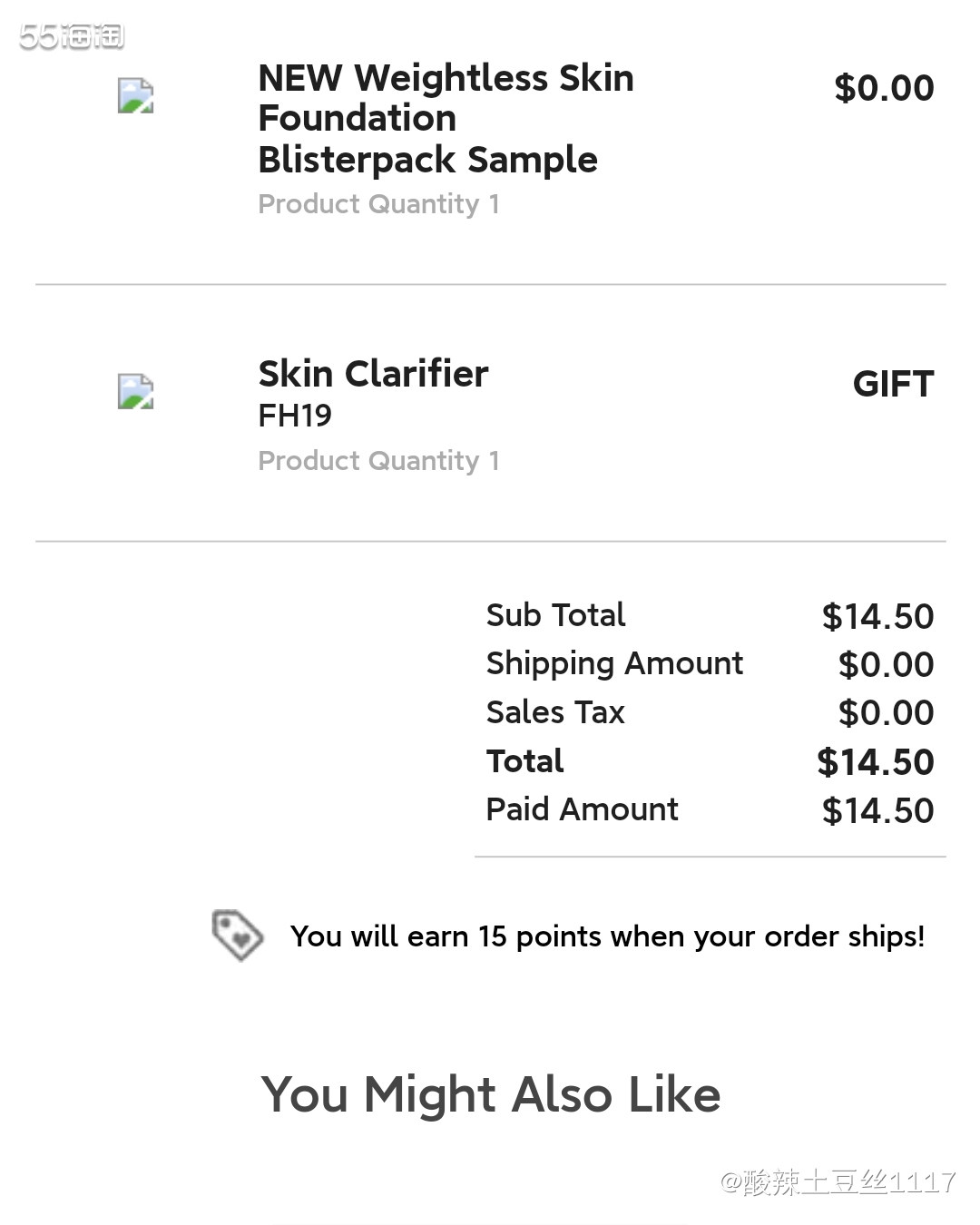980x1225 pixels.
Task: Click the You Might Also Like heading
Action: point(490,1094)
